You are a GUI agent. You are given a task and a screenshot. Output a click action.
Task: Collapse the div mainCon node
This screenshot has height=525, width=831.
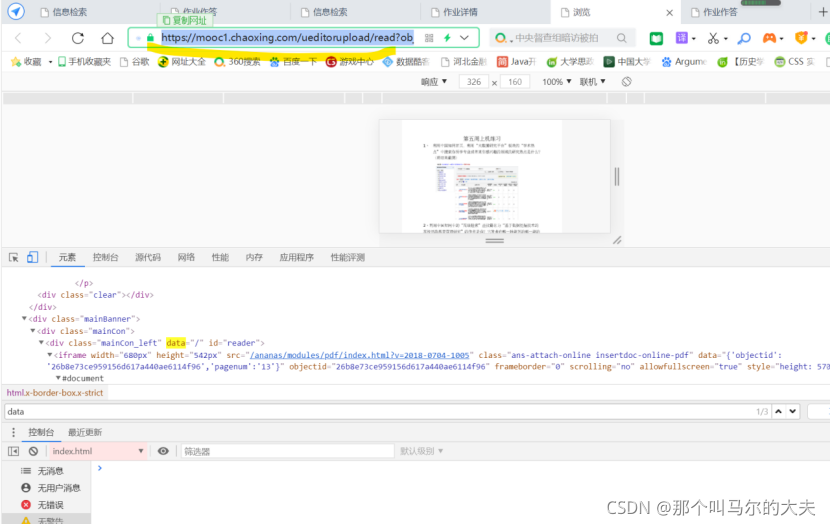(32, 331)
